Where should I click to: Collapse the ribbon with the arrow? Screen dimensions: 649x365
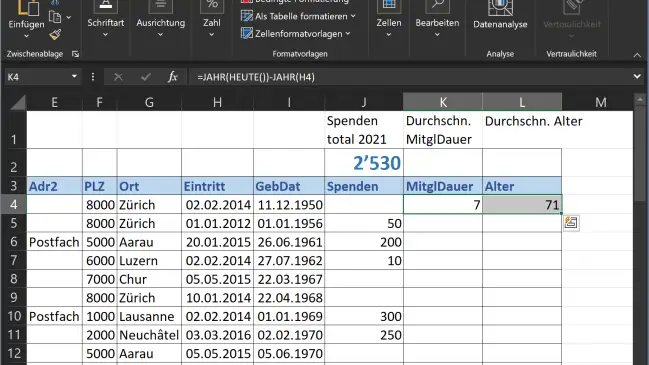[x=637, y=55]
